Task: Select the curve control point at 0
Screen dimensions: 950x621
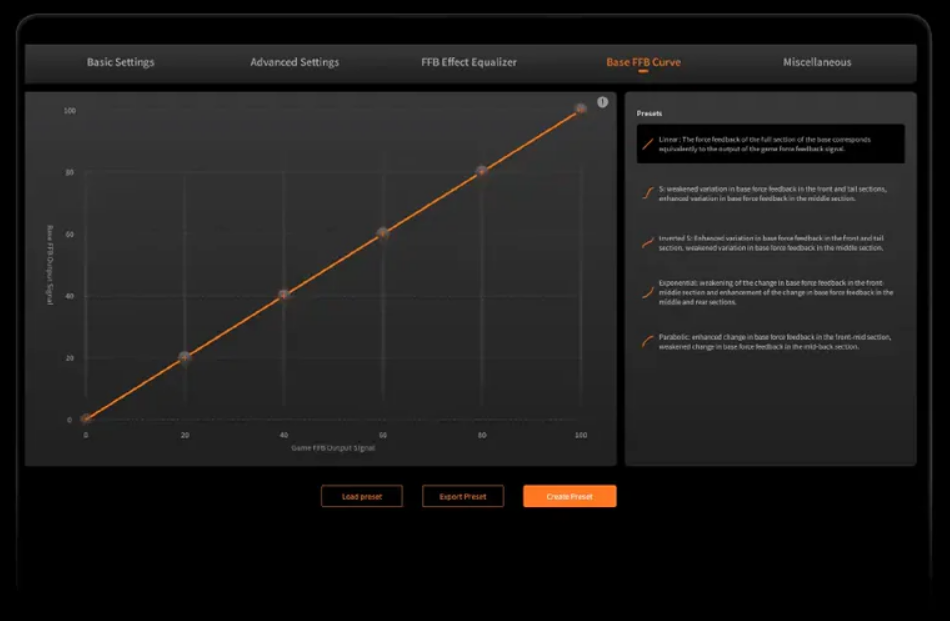Action: (x=86, y=419)
